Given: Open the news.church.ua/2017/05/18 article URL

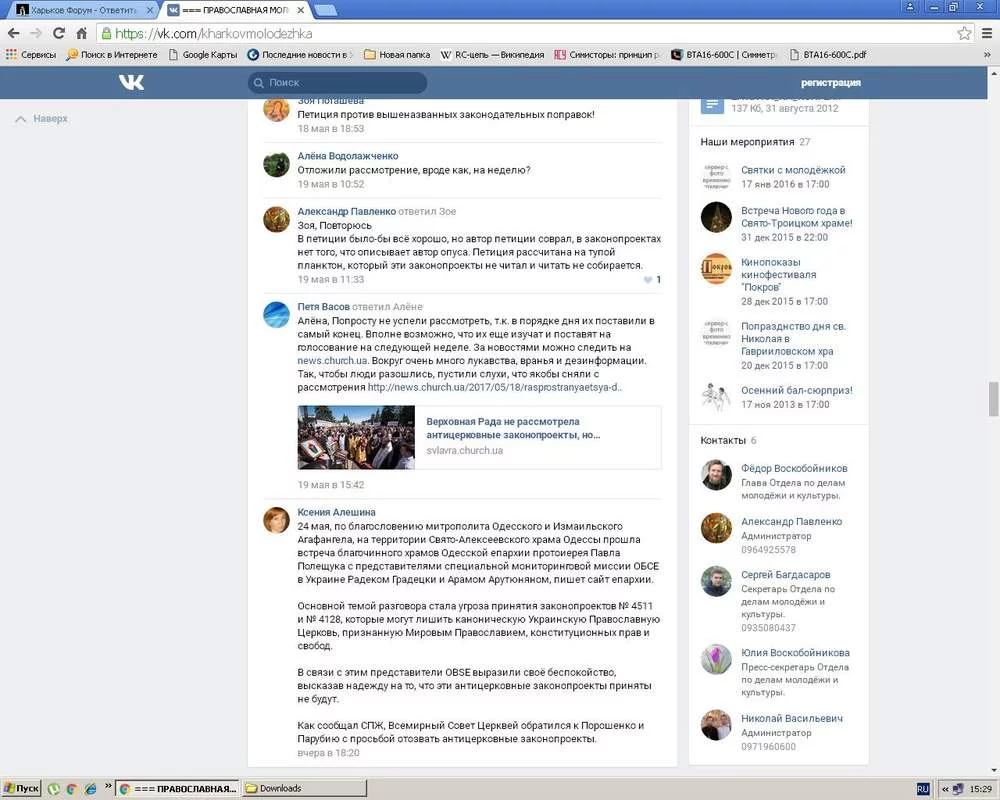Looking at the screenshot, I should [x=495, y=387].
